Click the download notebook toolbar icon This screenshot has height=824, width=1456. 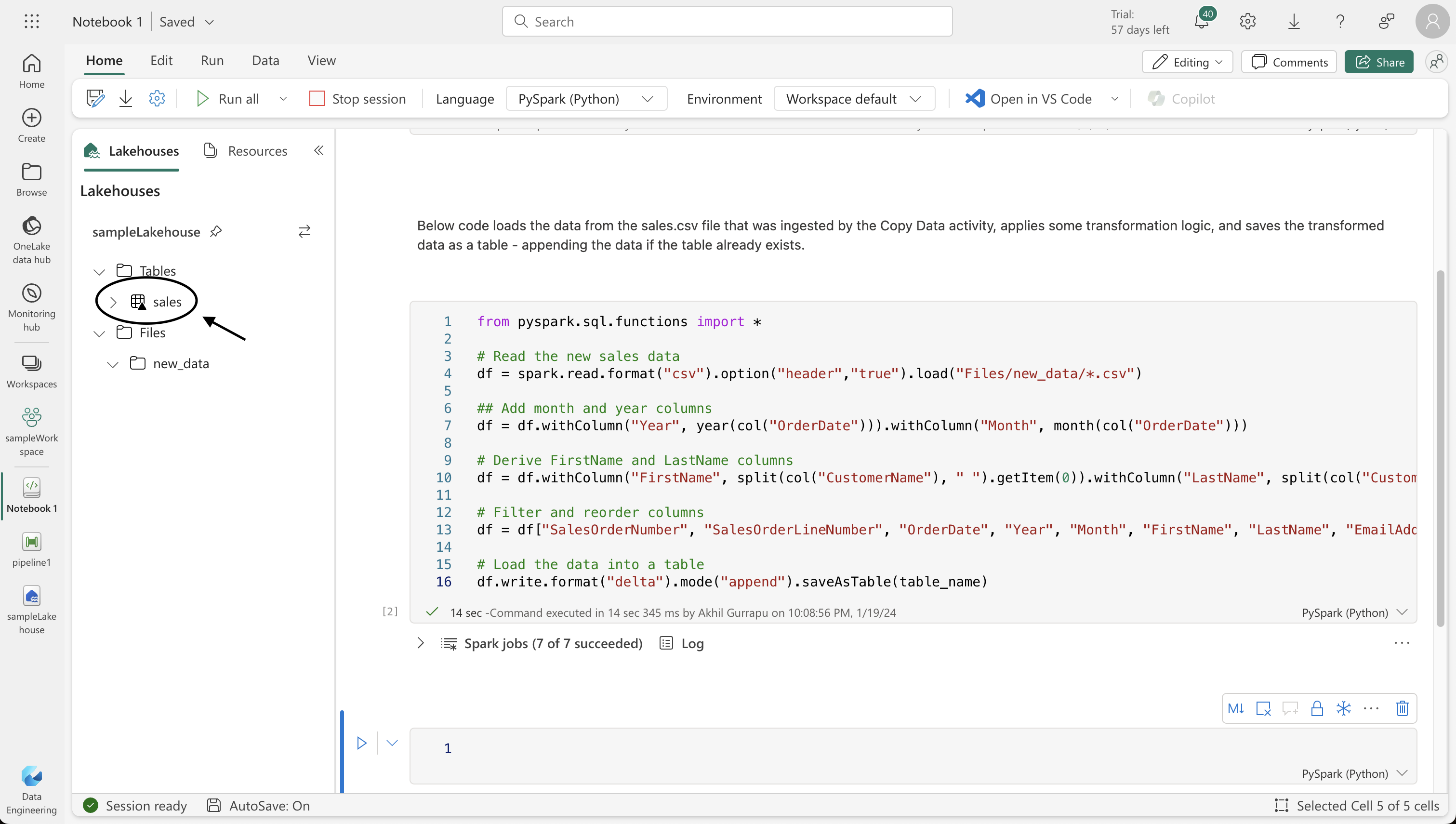(126, 98)
